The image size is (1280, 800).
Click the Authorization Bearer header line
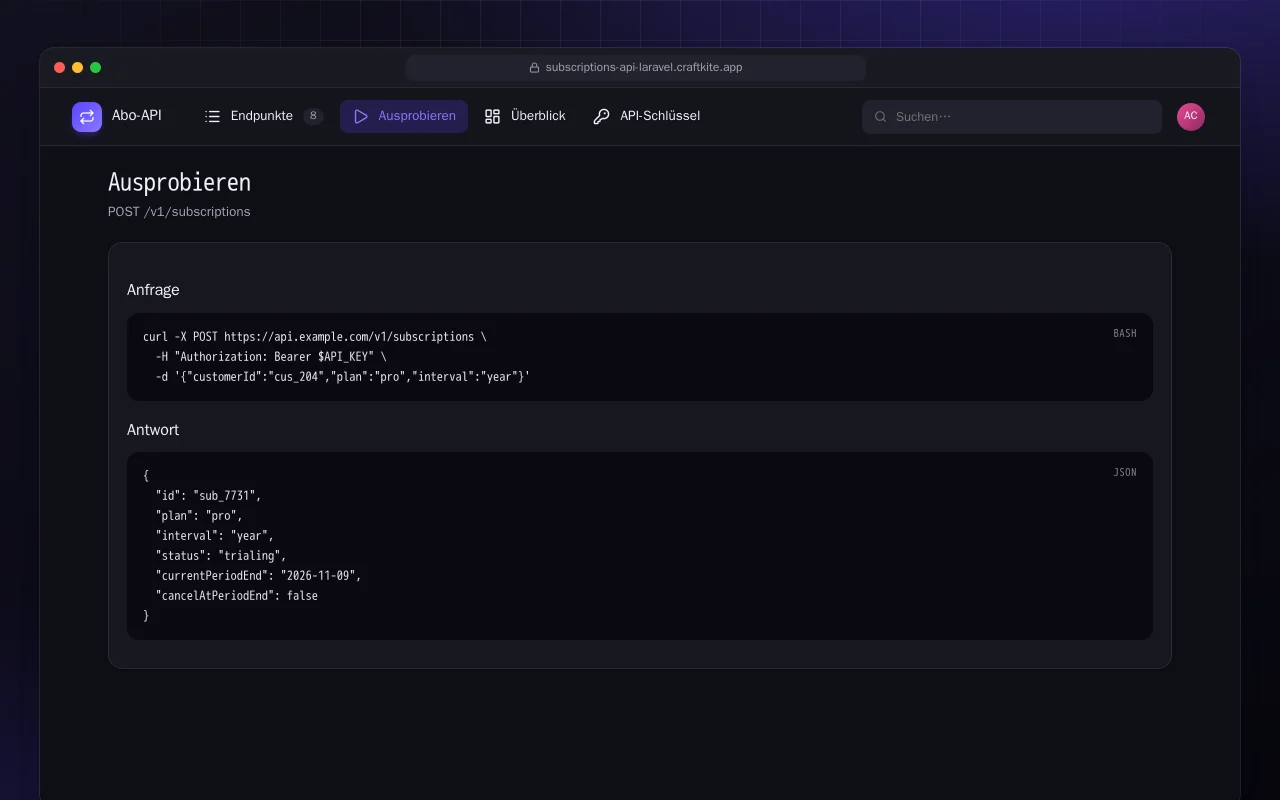point(271,357)
